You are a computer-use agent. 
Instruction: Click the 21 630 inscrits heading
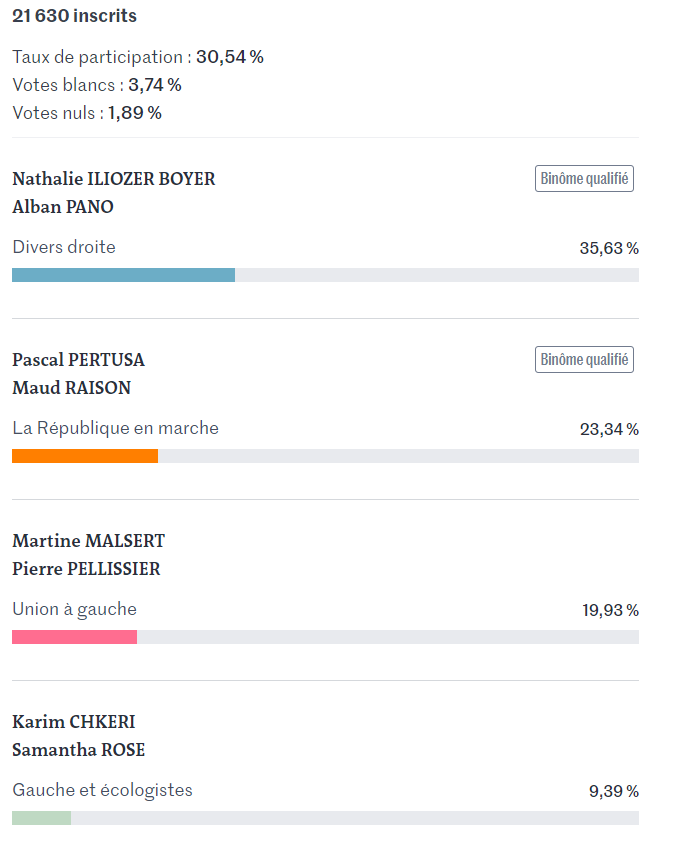(75, 16)
